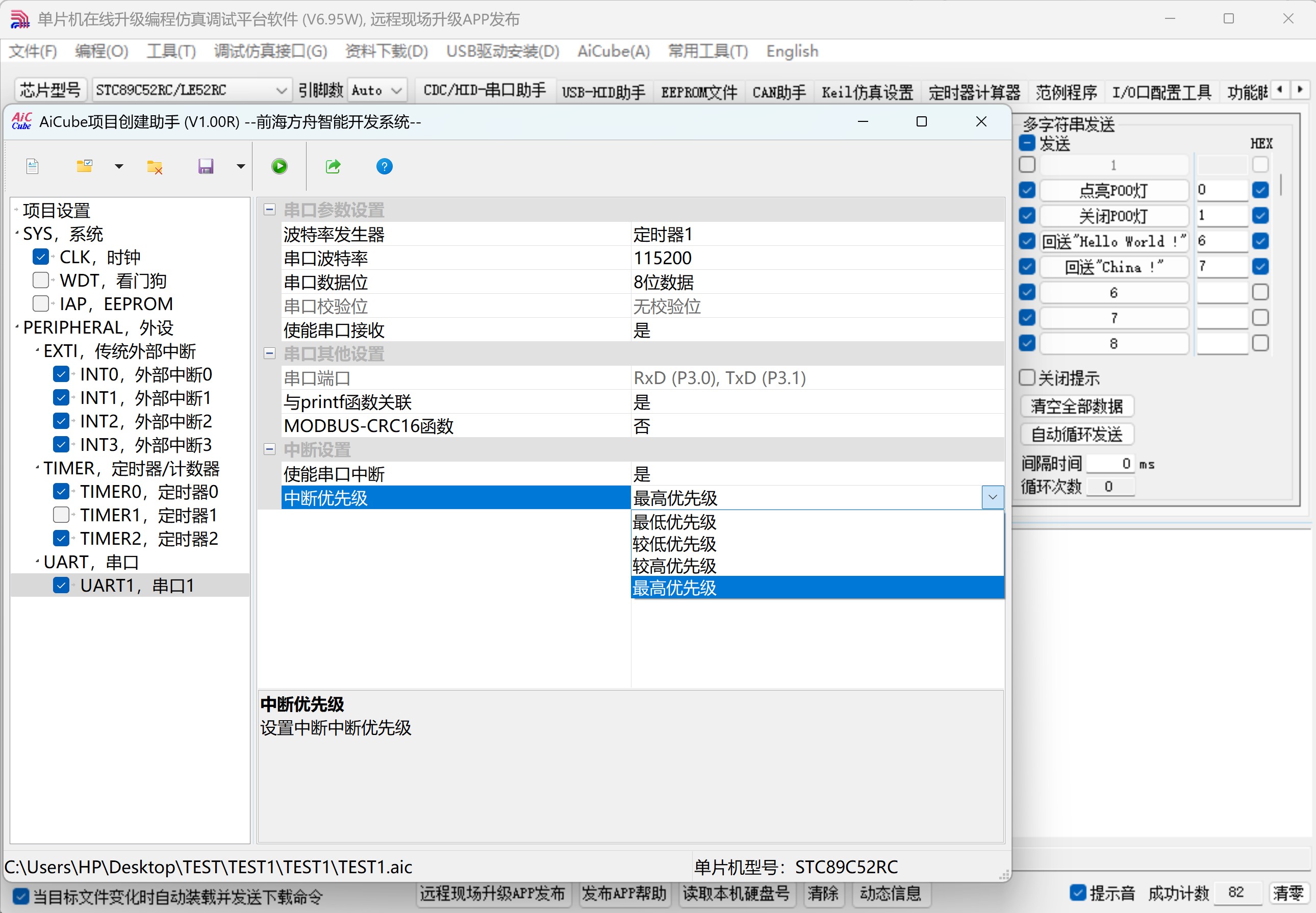Click 点亮P00灯 send button
Image resolution: width=1316 pixels, height=913 pixels.
(x=1113, y=190)
